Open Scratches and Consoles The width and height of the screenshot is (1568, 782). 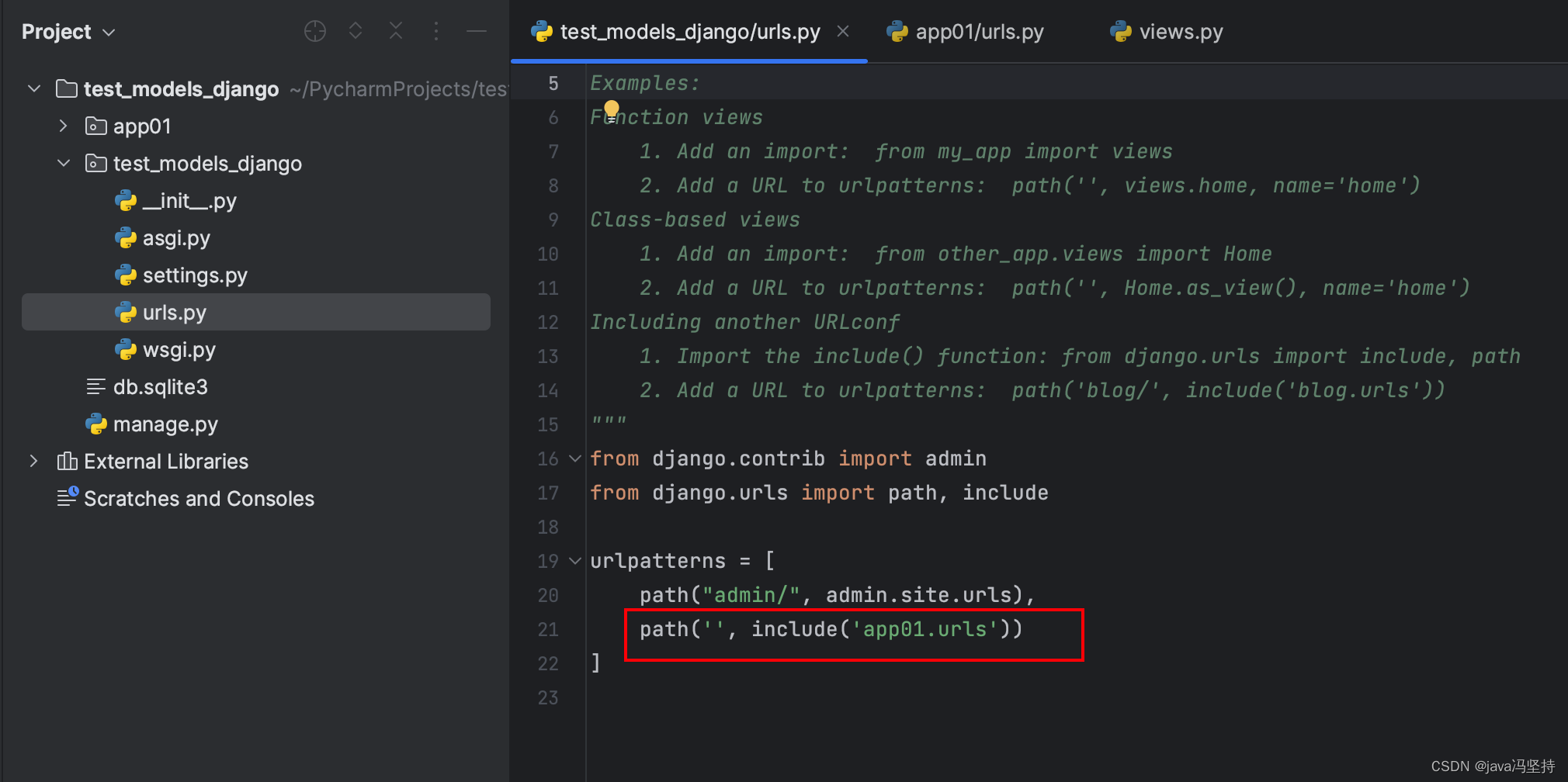pyautogui.click(x=199, y=499)
